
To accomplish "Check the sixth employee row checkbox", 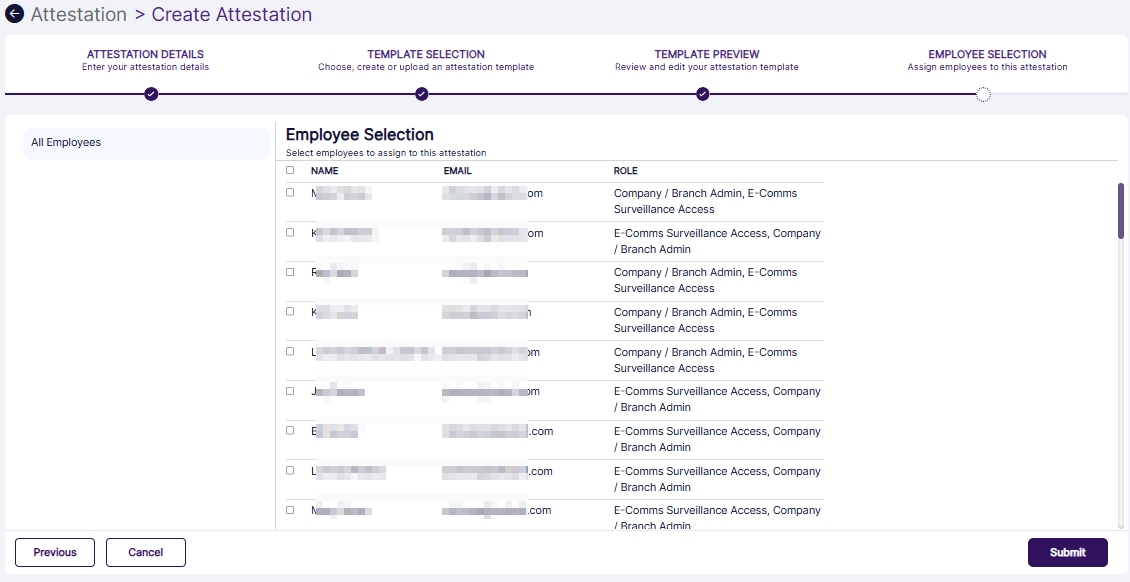I will point(289,391).
